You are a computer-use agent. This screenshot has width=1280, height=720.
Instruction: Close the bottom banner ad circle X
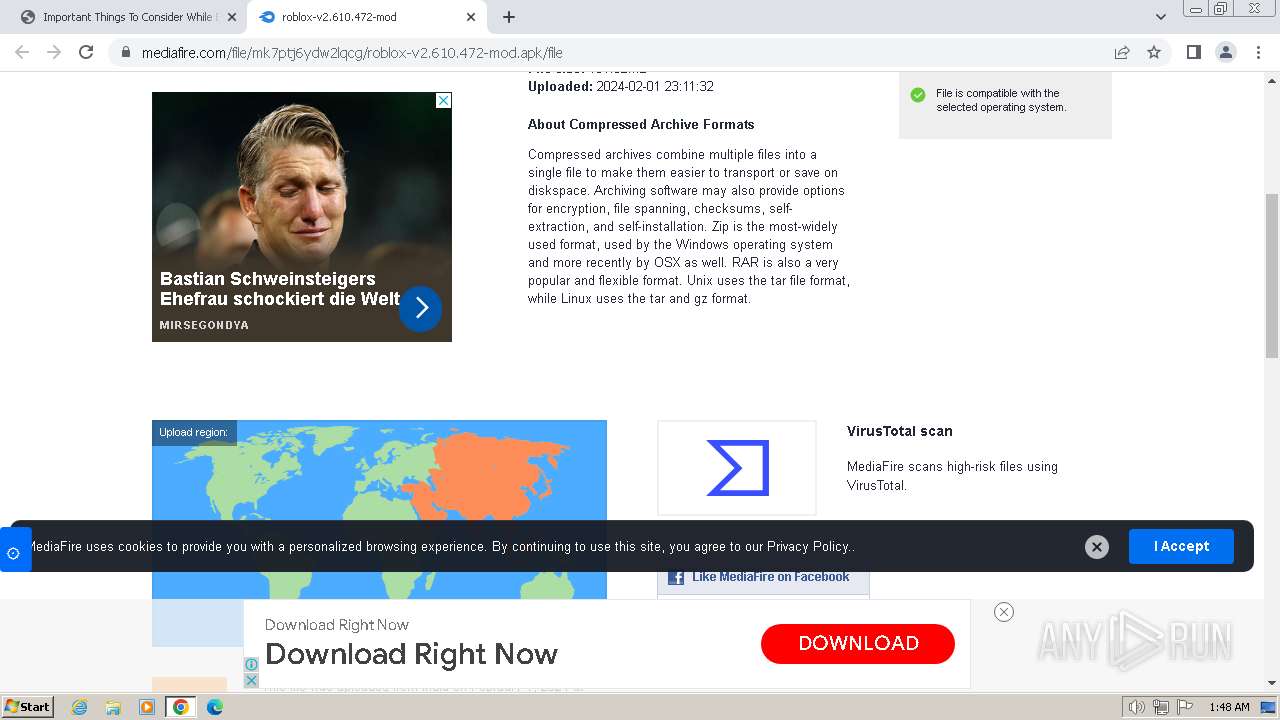point(1004,612)
